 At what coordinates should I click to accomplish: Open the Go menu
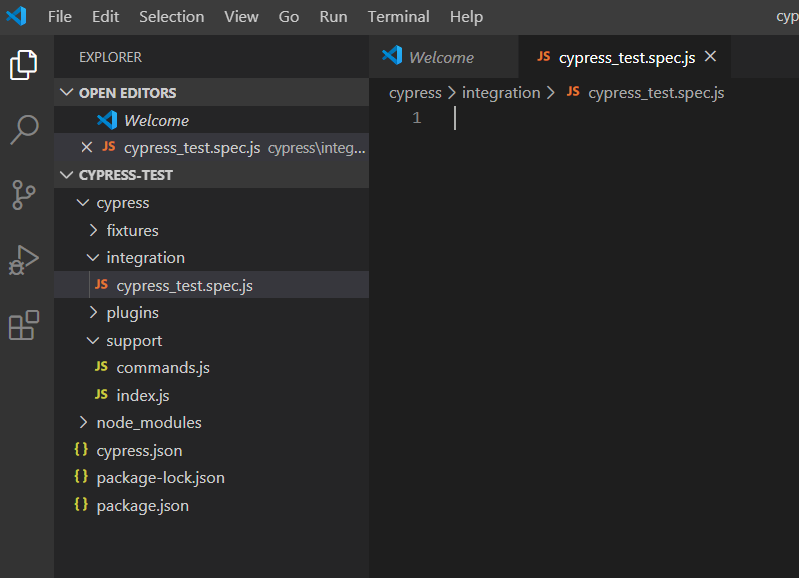click(289, 17)
